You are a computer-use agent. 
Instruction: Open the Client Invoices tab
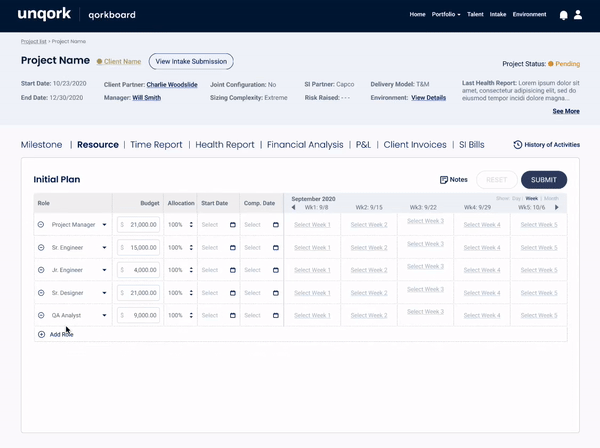click(x=415, y=145)
